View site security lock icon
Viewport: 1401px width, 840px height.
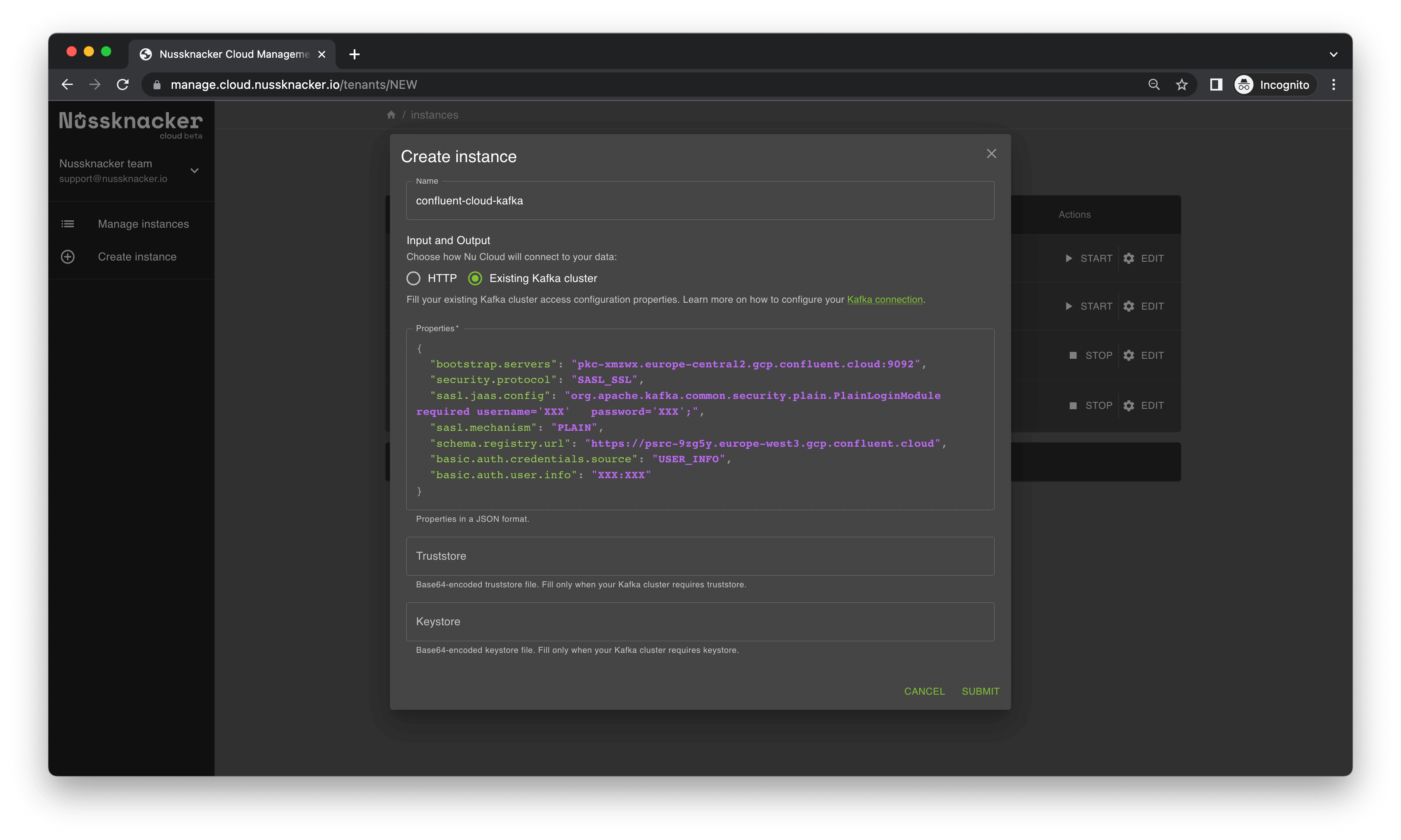click(x=157, y=85)
